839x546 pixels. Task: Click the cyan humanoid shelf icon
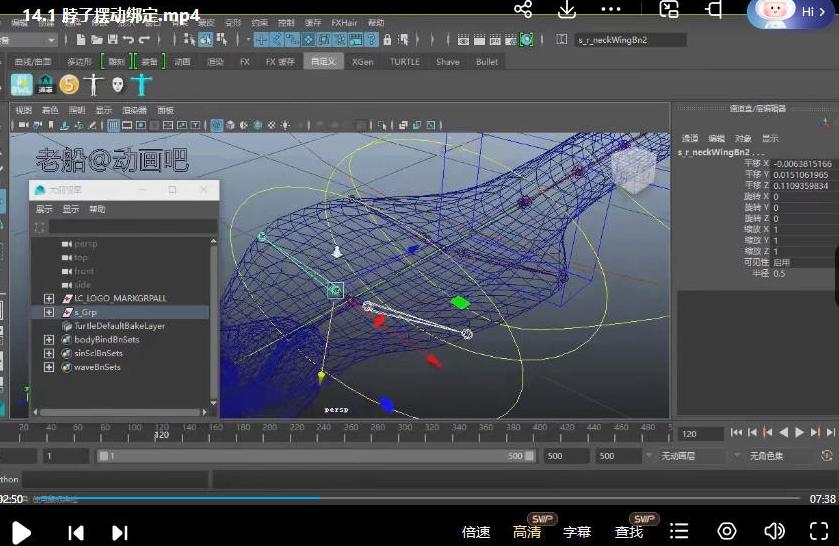point(141,85)
